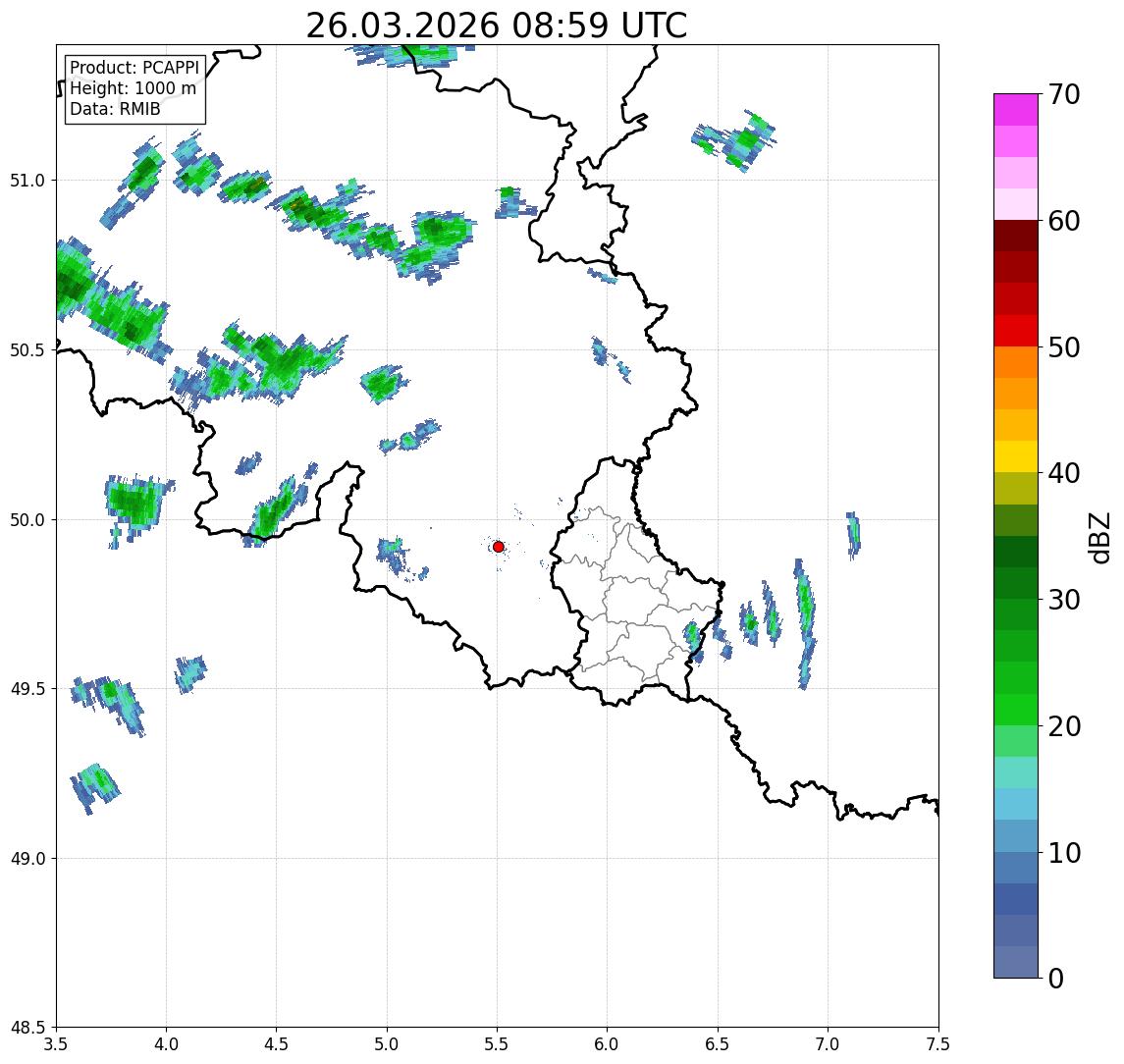This screenshot has width=1124, height=1064.
Task: Click the colorbar tick label 20
Action: (1063, 726)
